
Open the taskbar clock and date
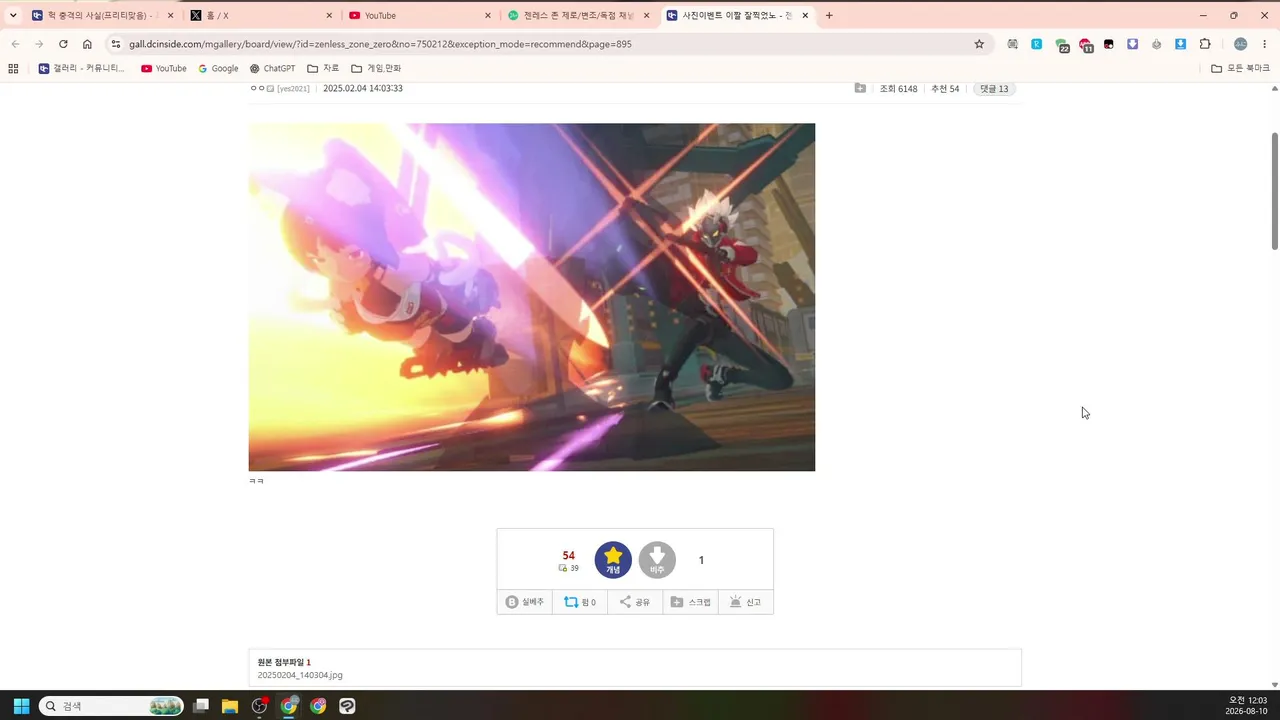(x=1247, y=706)
